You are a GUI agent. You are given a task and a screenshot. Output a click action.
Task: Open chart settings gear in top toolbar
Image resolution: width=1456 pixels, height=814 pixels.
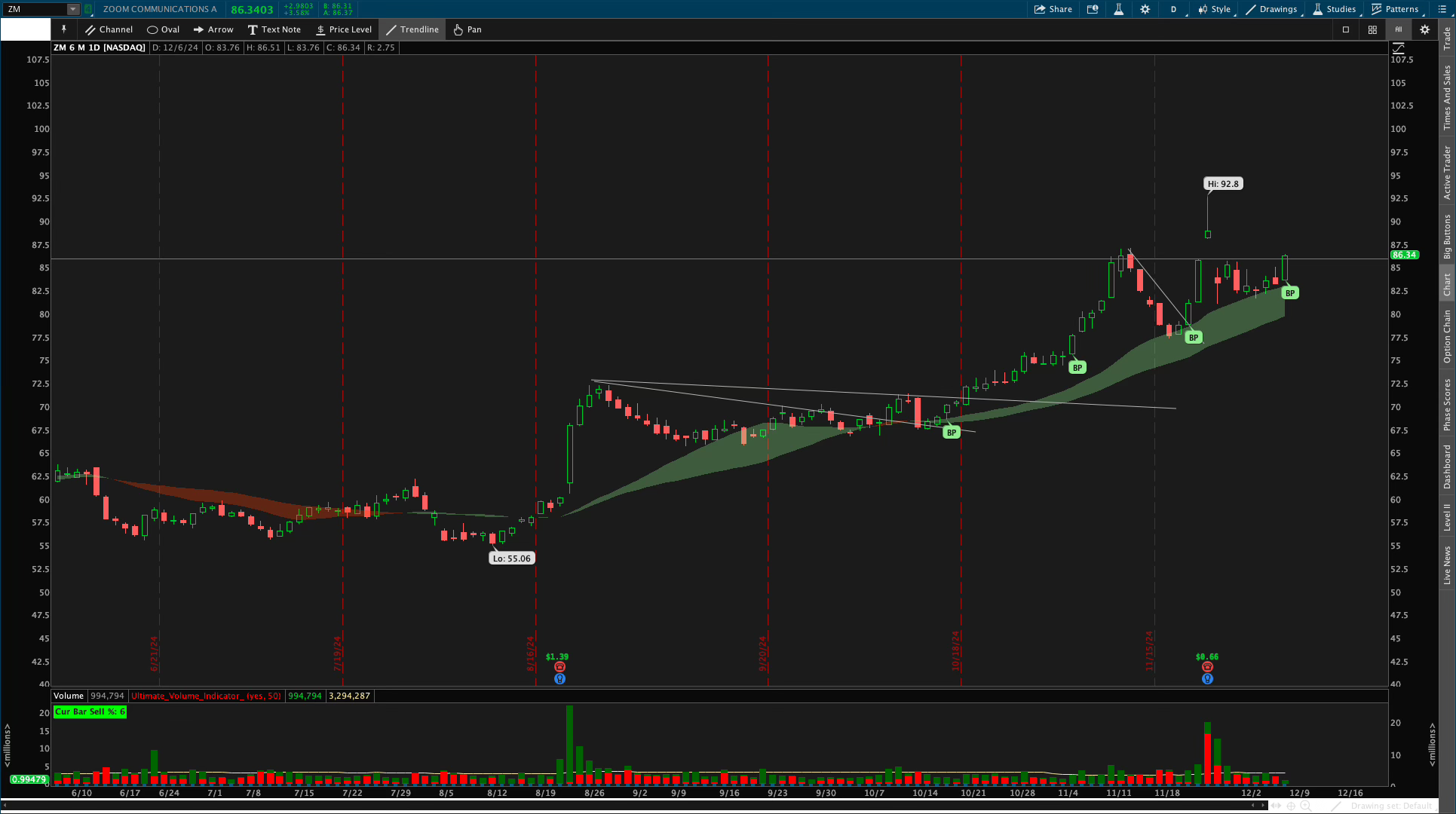click(x=1145, y=9)
